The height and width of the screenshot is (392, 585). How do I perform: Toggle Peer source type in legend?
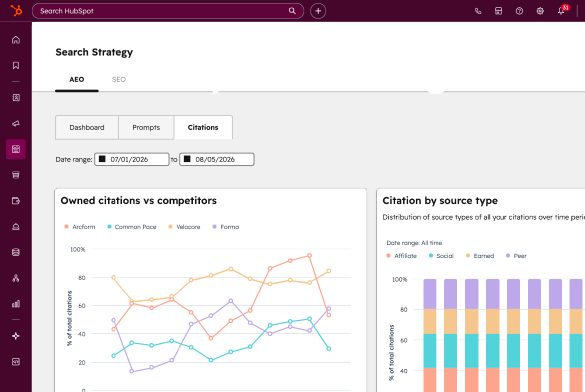click(x=516, y=256)
